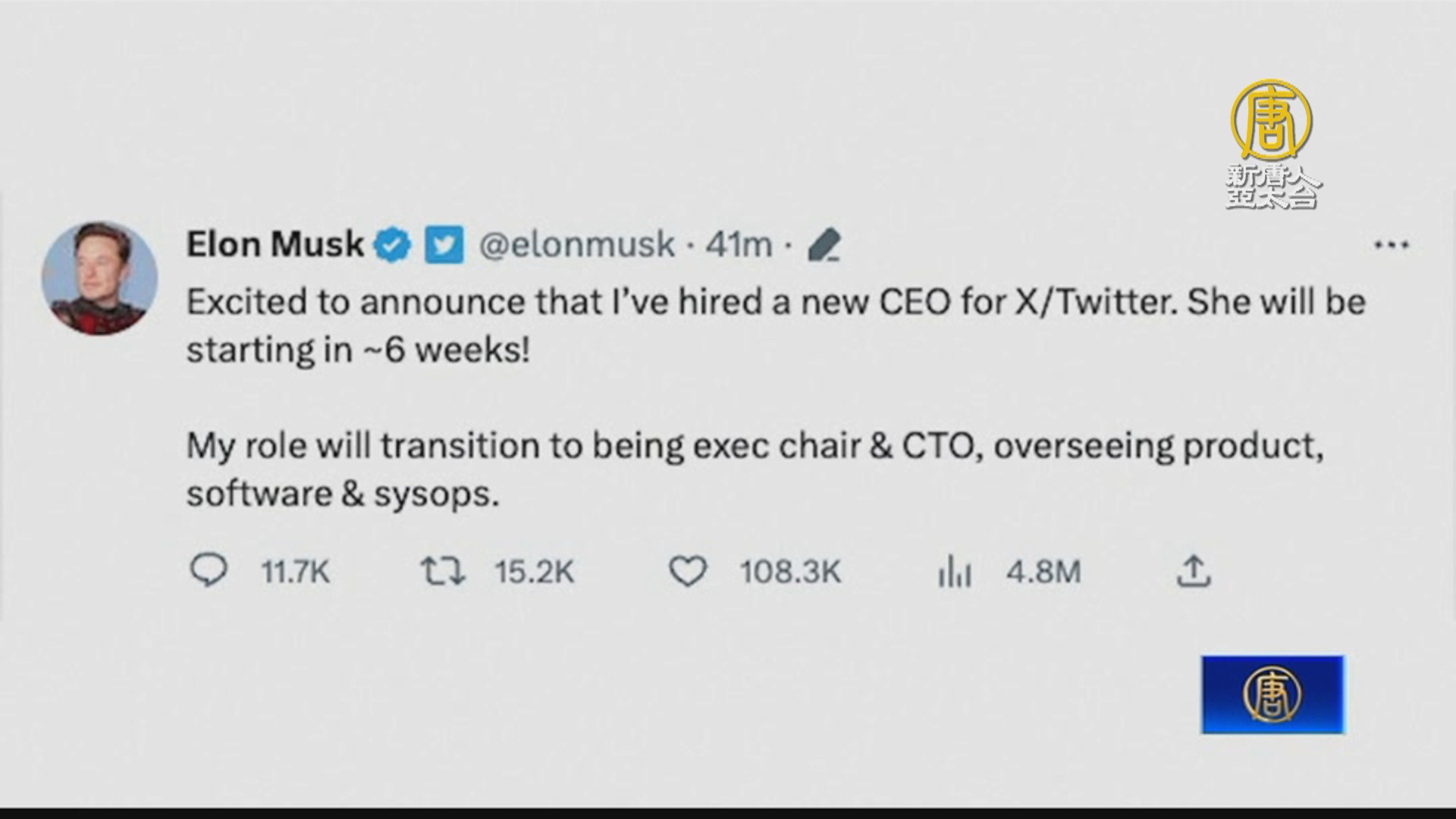Open the Elon Musk profile avatar

tap(99, 278)
